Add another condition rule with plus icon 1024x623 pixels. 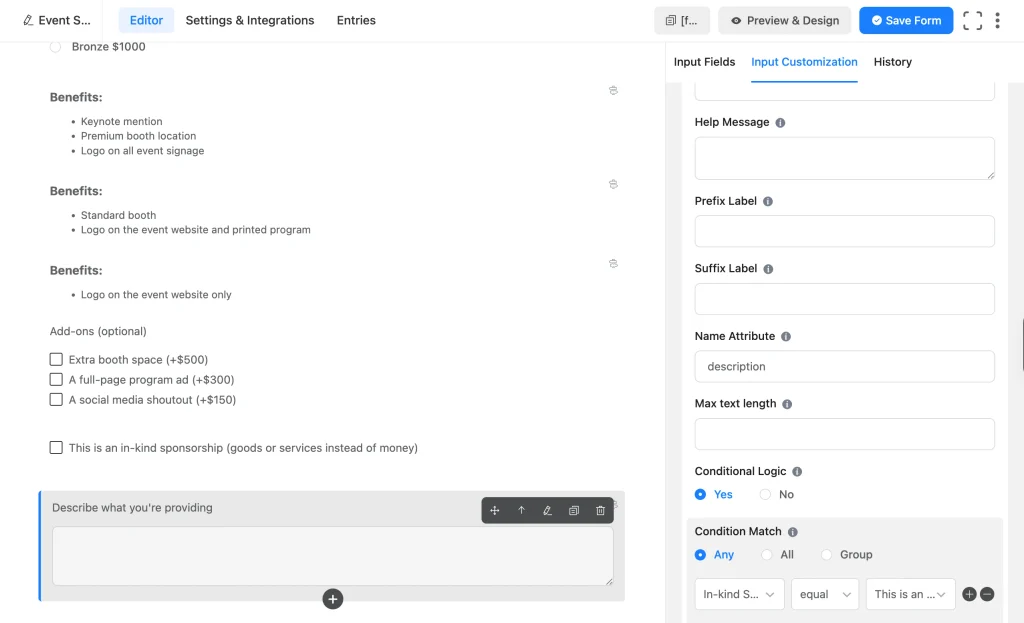pos(969,594)
